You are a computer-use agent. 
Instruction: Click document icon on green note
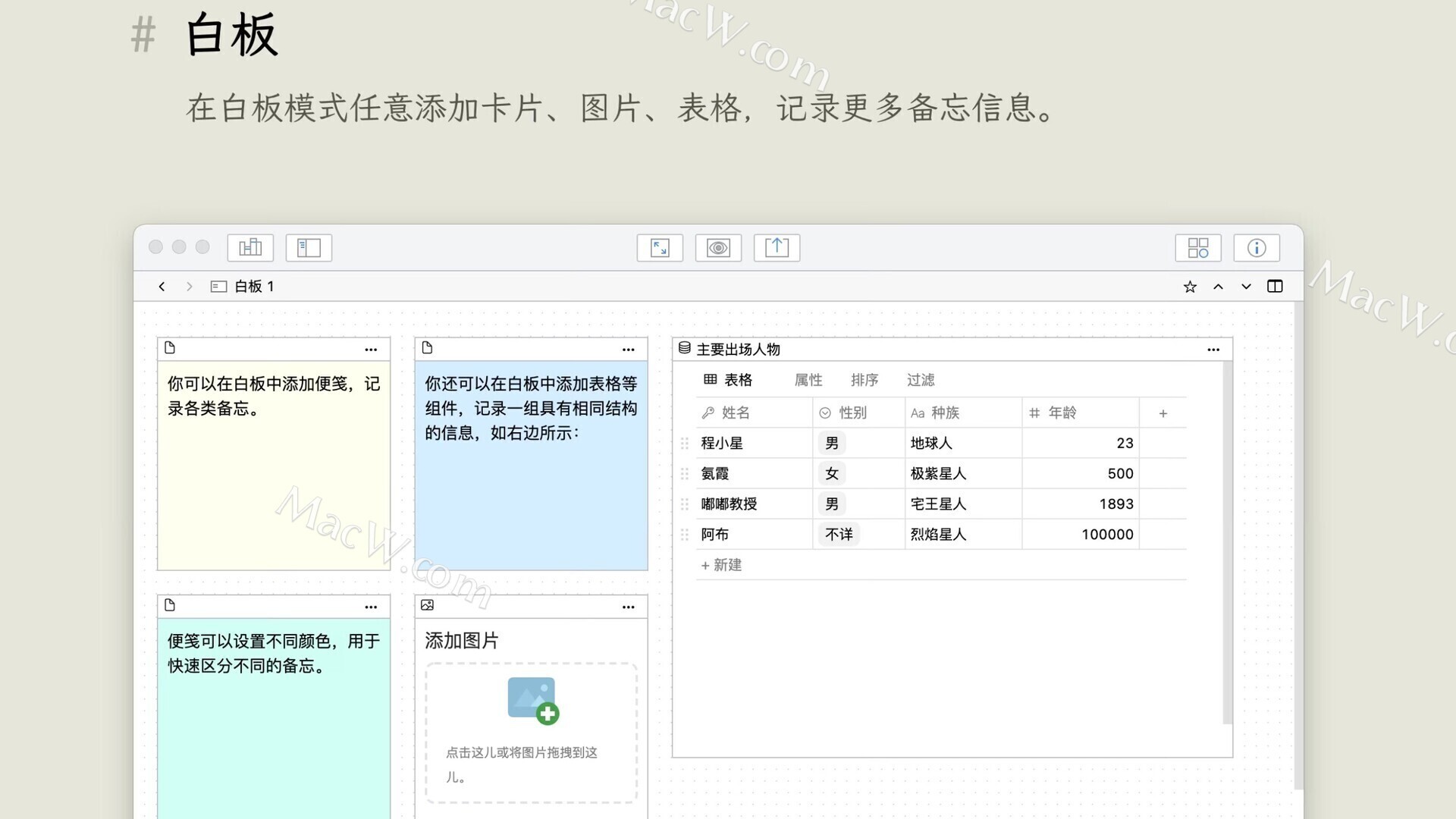tap(170, 605)
